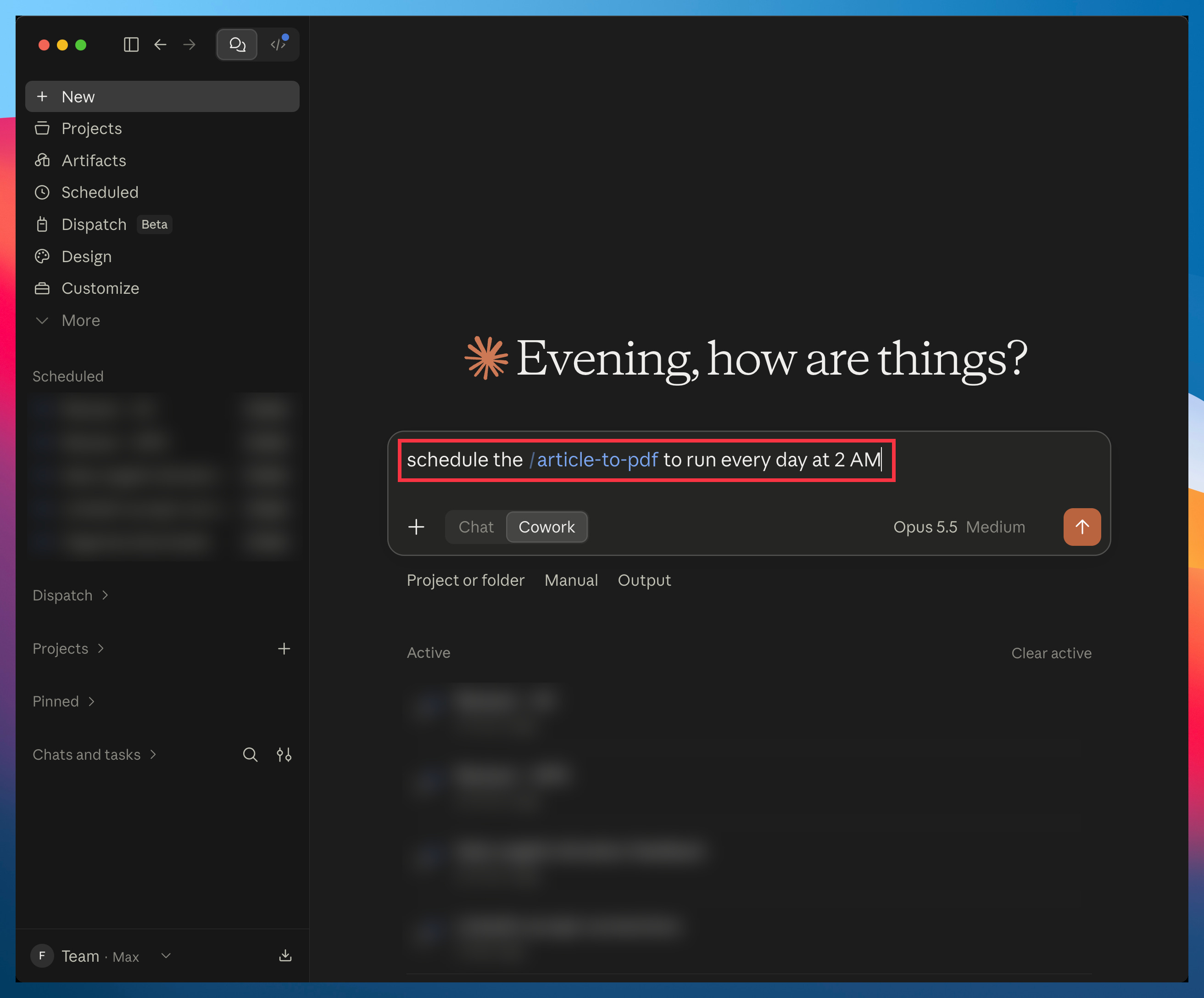The width and height of the screenshot is (1204, 998).
Task: Click Clear active link
Action: click(x=1051, y=653)
